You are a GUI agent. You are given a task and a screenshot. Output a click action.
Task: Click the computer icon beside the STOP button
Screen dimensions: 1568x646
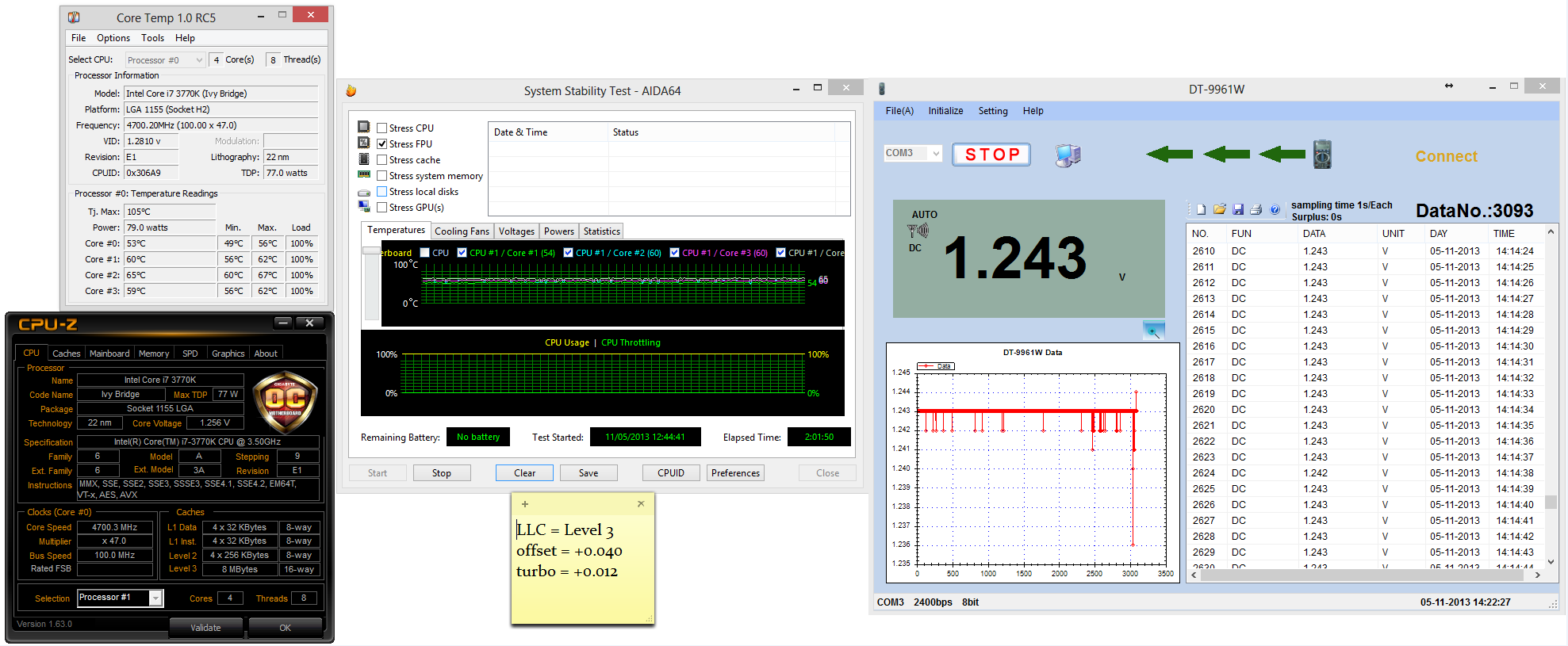[x=1068, y=155]
